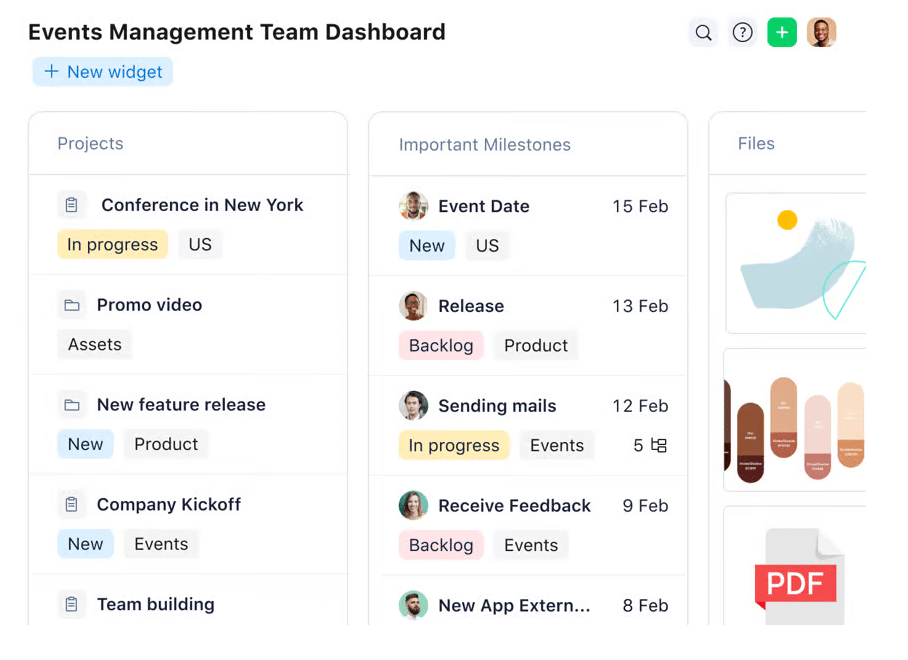
Task: Click US tag on Conference in New York
Action: (x=200, y=244)
